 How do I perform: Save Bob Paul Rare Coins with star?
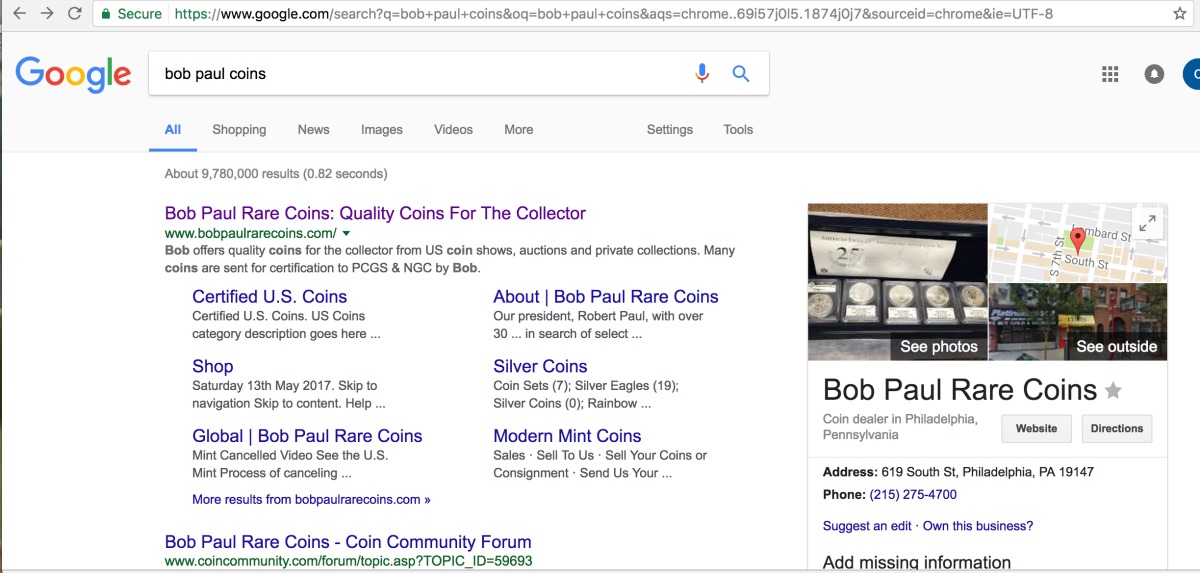coord(1113,391)
